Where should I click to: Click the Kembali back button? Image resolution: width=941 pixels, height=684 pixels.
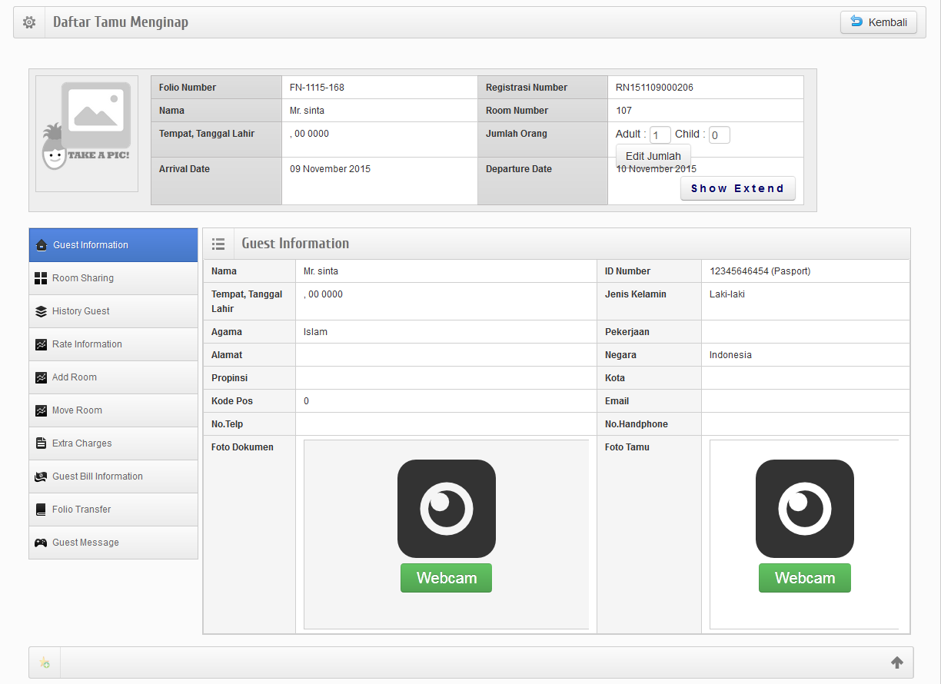tap(878, 22)
